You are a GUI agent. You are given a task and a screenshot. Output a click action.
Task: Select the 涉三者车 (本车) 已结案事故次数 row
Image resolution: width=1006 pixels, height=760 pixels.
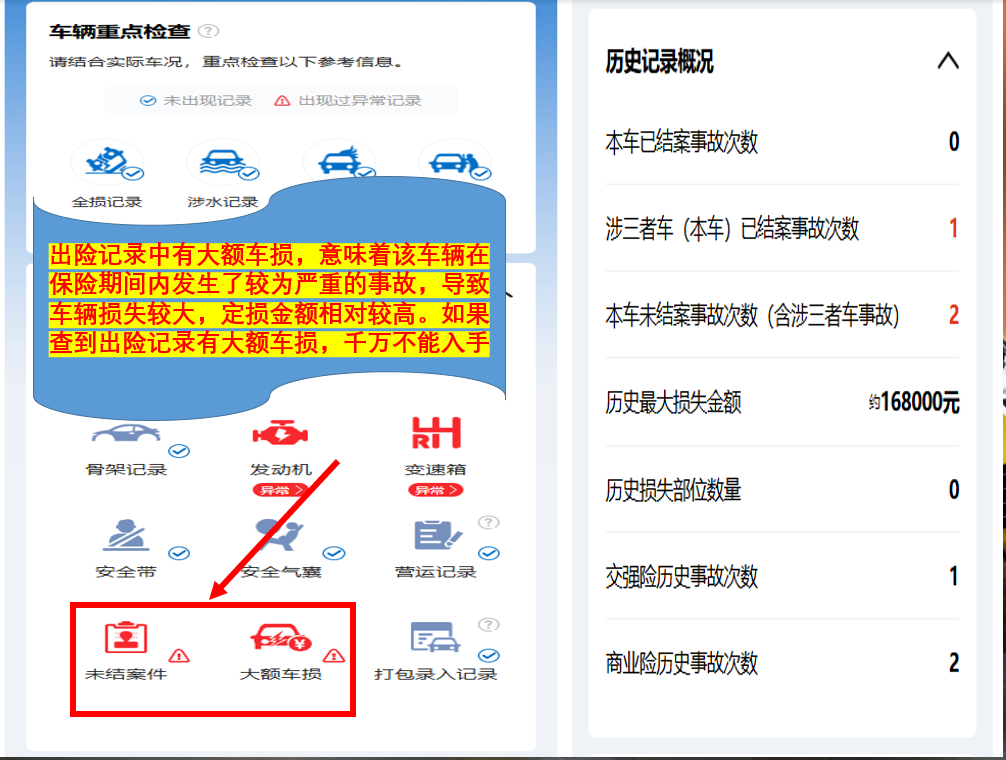pyautogui.click(x=782, y=228)
